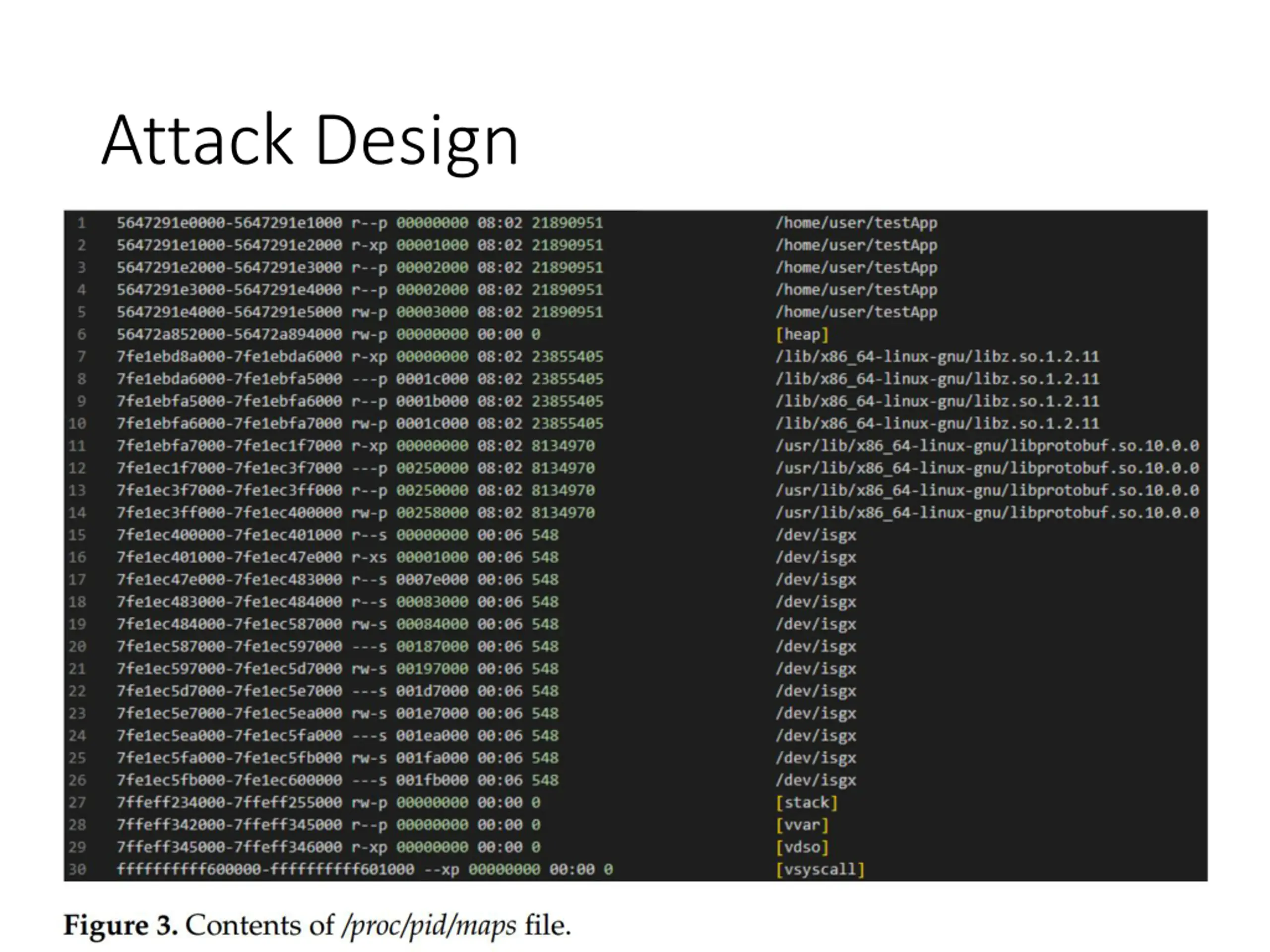Select address 7ffeff345000-7ffeff346000

(230, 847)
